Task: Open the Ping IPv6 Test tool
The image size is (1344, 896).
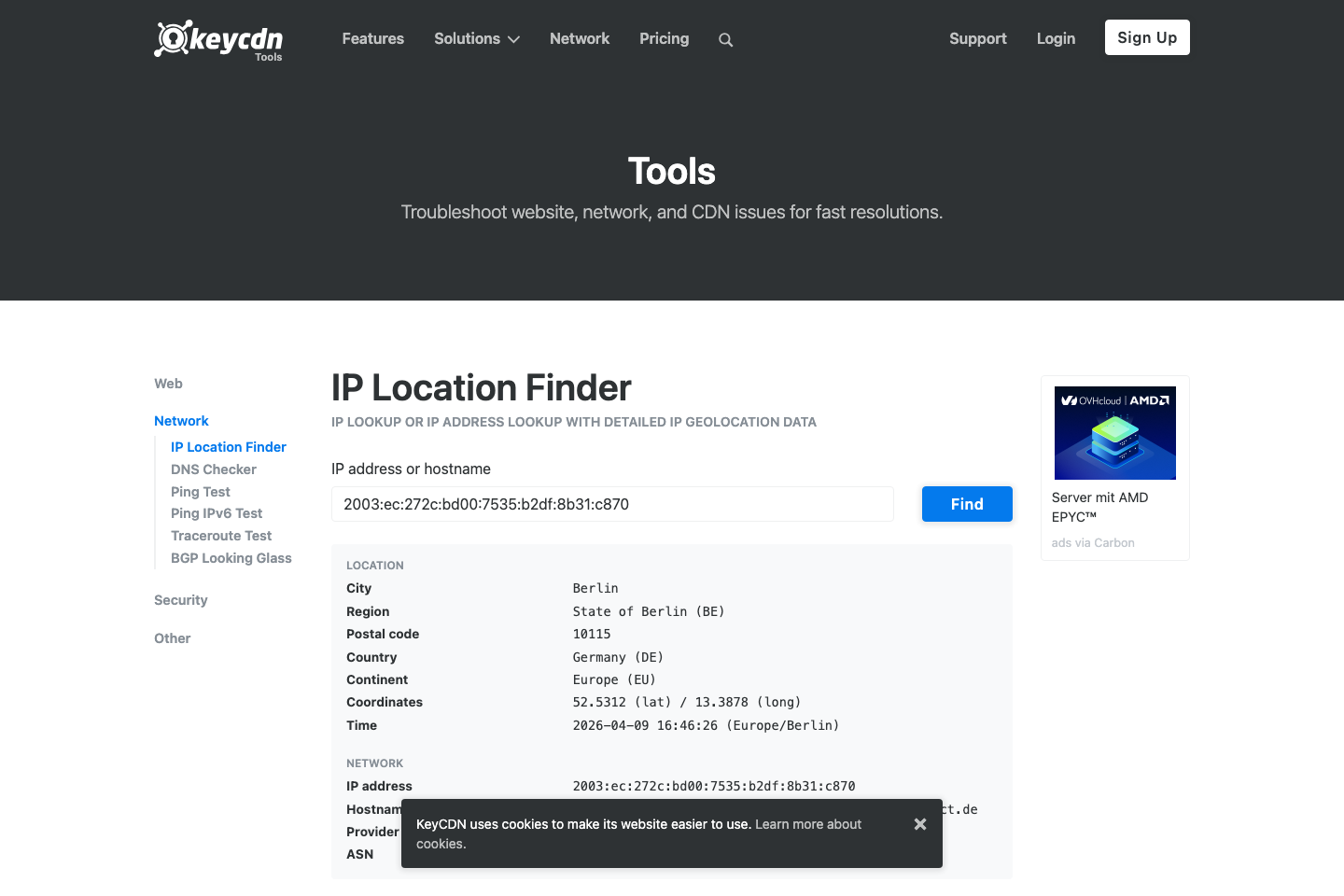Action: point(217,512)
